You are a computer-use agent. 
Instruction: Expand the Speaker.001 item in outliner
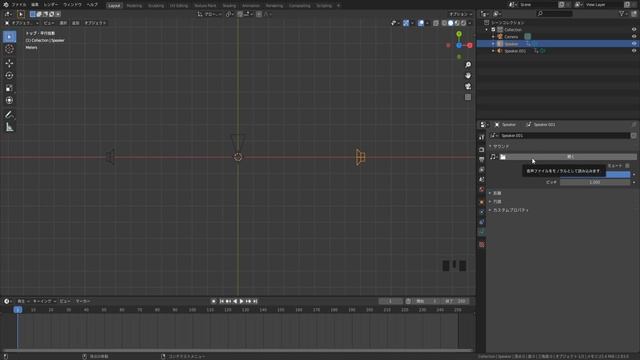[x=493, y=51]
